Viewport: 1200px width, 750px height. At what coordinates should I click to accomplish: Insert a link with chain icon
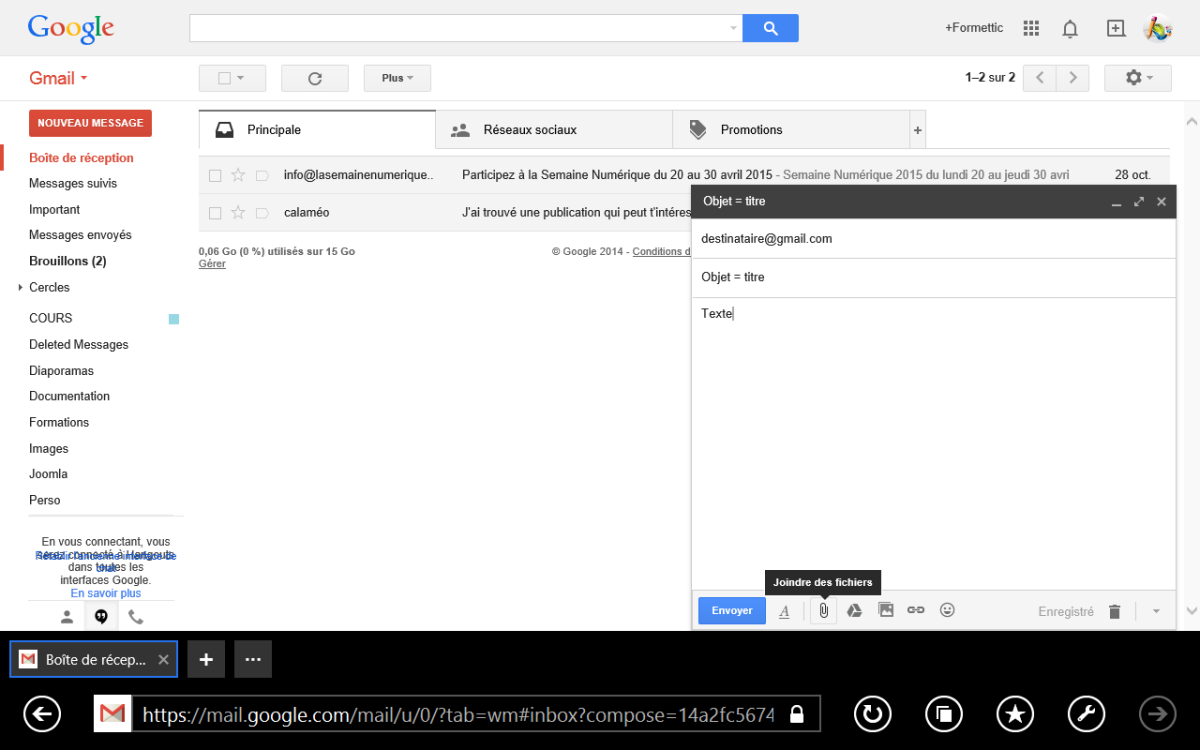click(x=915, y=610)
